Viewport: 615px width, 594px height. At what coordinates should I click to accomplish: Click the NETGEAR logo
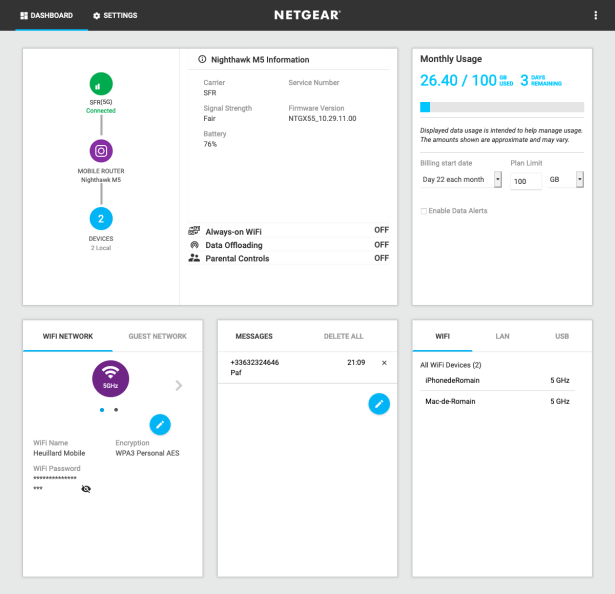click(307, 15)
